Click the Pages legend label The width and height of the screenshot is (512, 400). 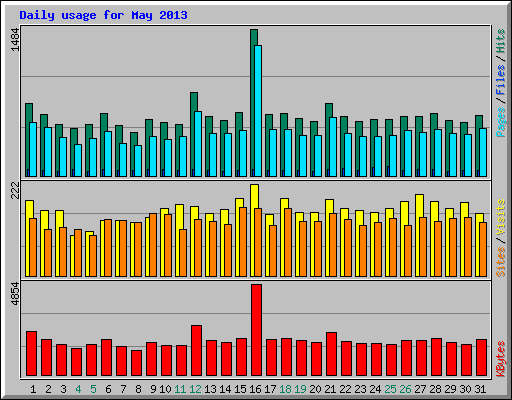pos(501,122)
